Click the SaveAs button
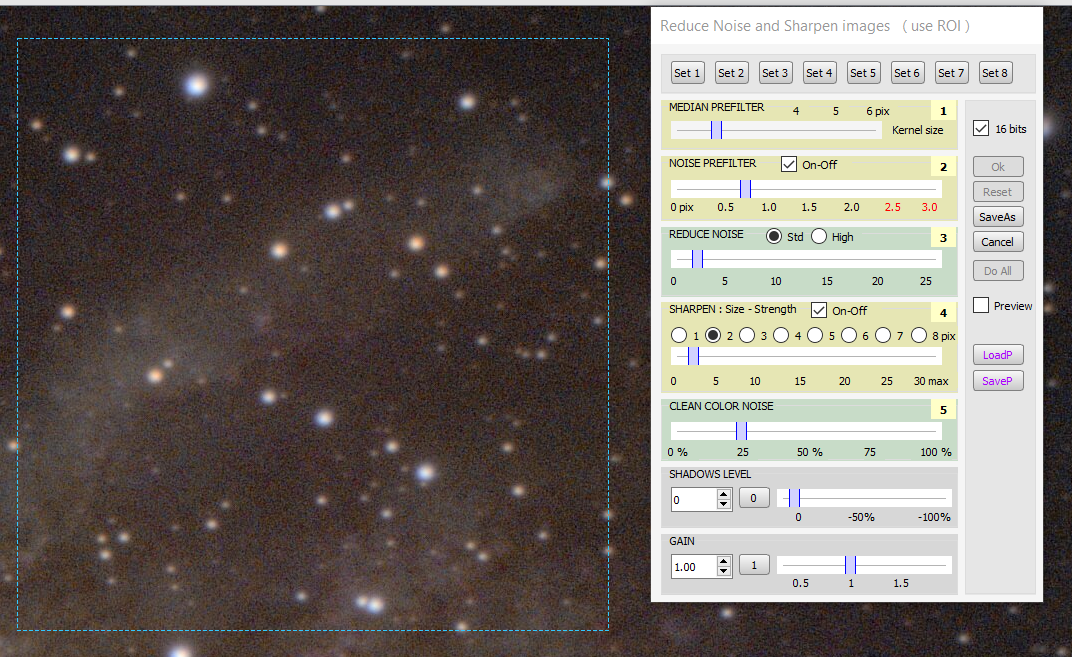Screen dimensions: 1072x657 click(998, 217)
